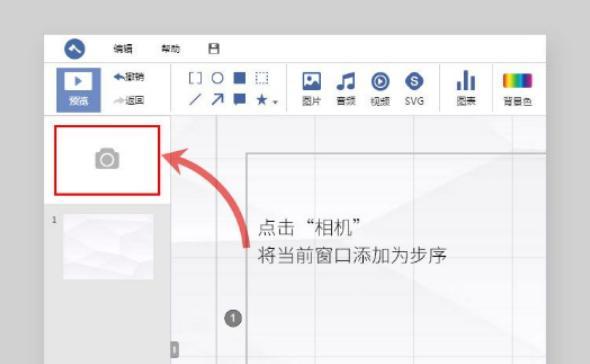The image size is (590, 364).
Task: Select the straight line tool
Action: pos(195,100)
